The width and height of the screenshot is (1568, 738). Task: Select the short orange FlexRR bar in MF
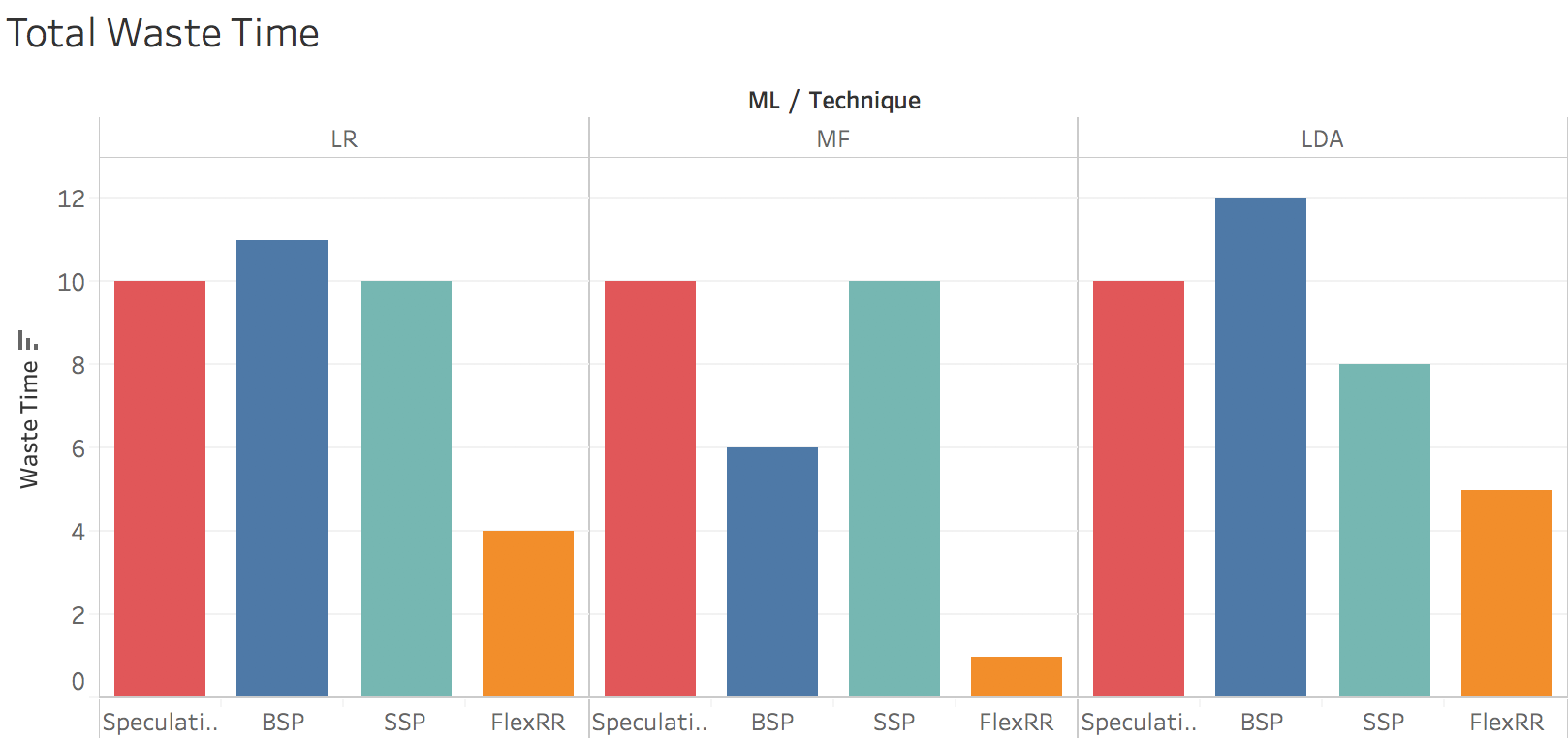tap(1016, 676)
